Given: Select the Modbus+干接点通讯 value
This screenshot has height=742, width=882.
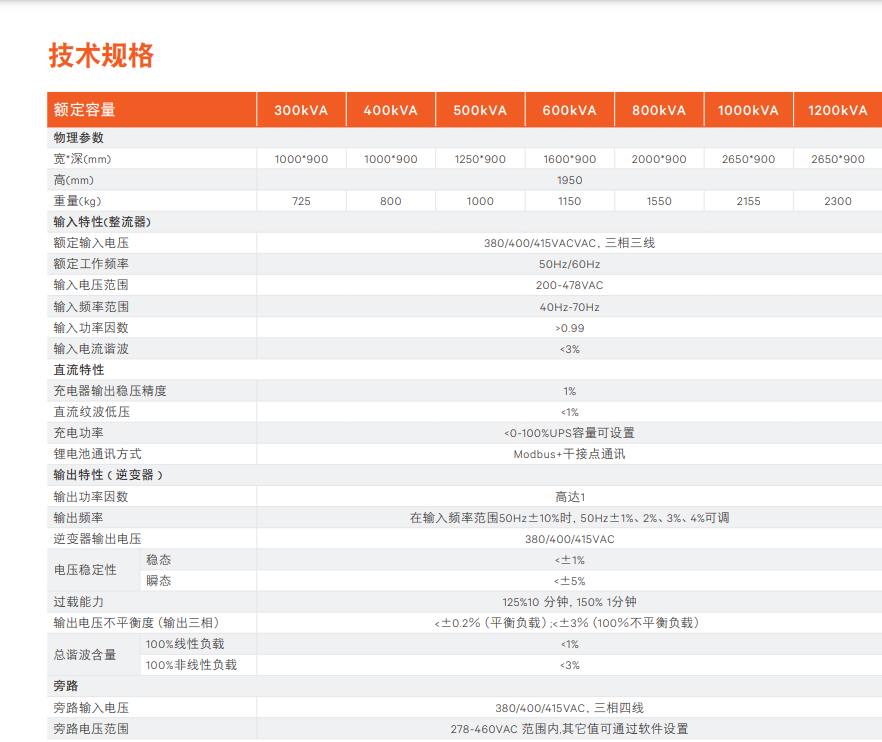Looking at the screenshot, I should [x=569, y=454].
